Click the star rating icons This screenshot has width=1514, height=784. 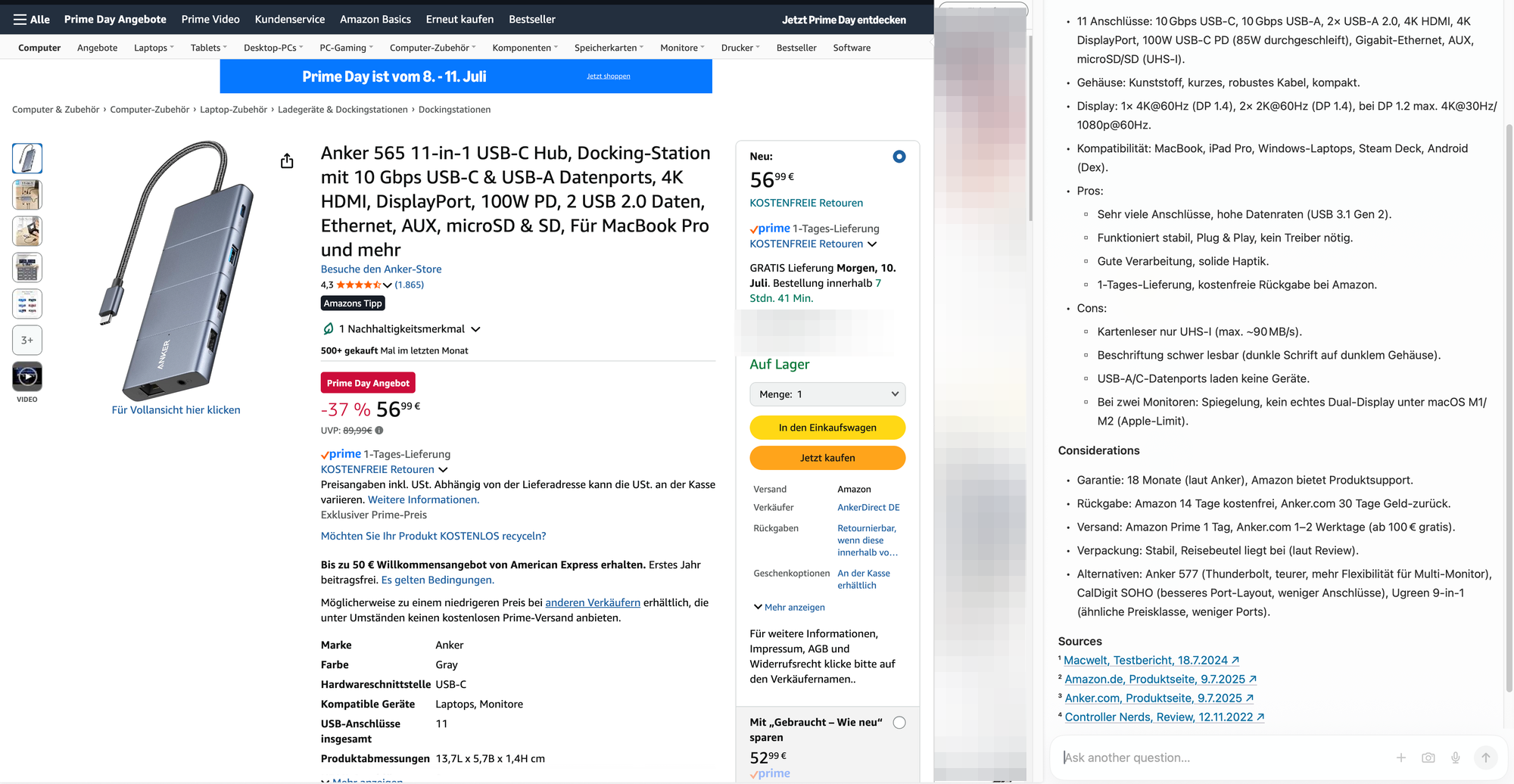point(359,285)
